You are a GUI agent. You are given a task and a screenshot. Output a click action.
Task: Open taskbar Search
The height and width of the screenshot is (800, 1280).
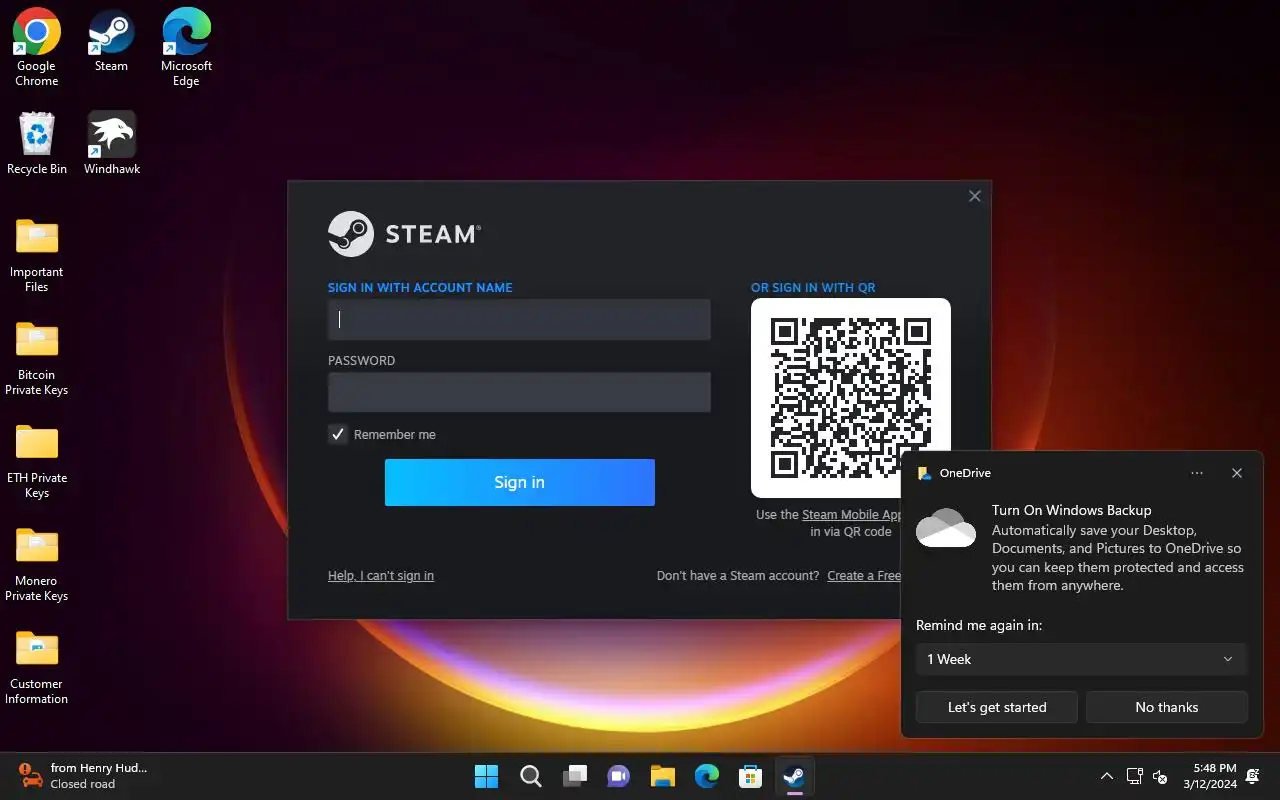530,776
